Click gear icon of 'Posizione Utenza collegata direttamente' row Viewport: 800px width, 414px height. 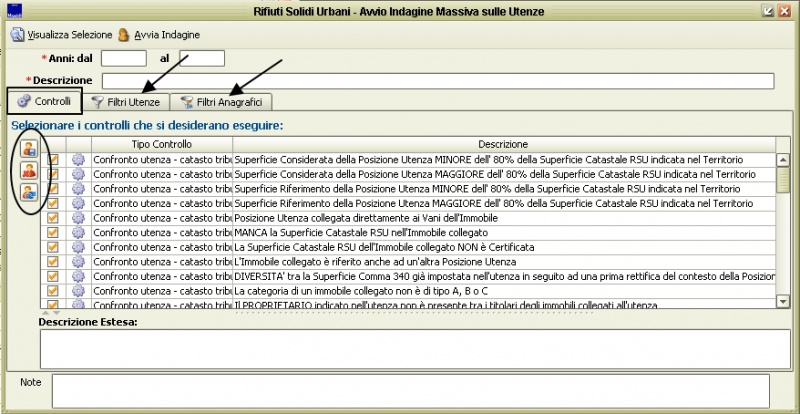(78, 218)
